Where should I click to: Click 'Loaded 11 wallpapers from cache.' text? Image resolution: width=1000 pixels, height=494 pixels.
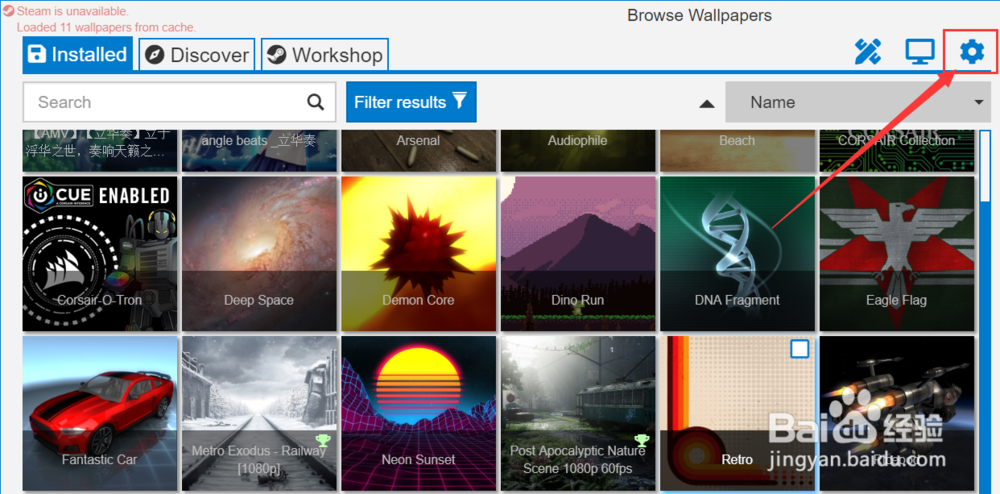[x=107, y=27]
